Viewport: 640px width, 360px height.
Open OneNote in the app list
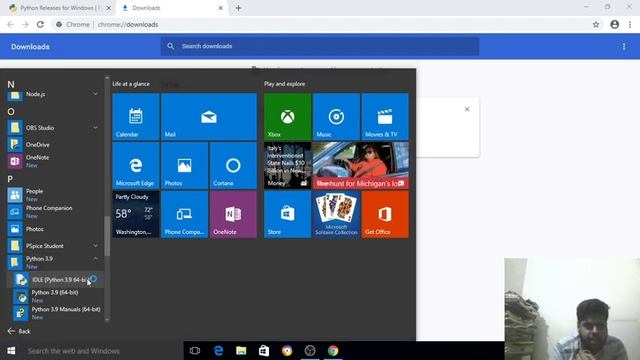click(x=55, y=161)
